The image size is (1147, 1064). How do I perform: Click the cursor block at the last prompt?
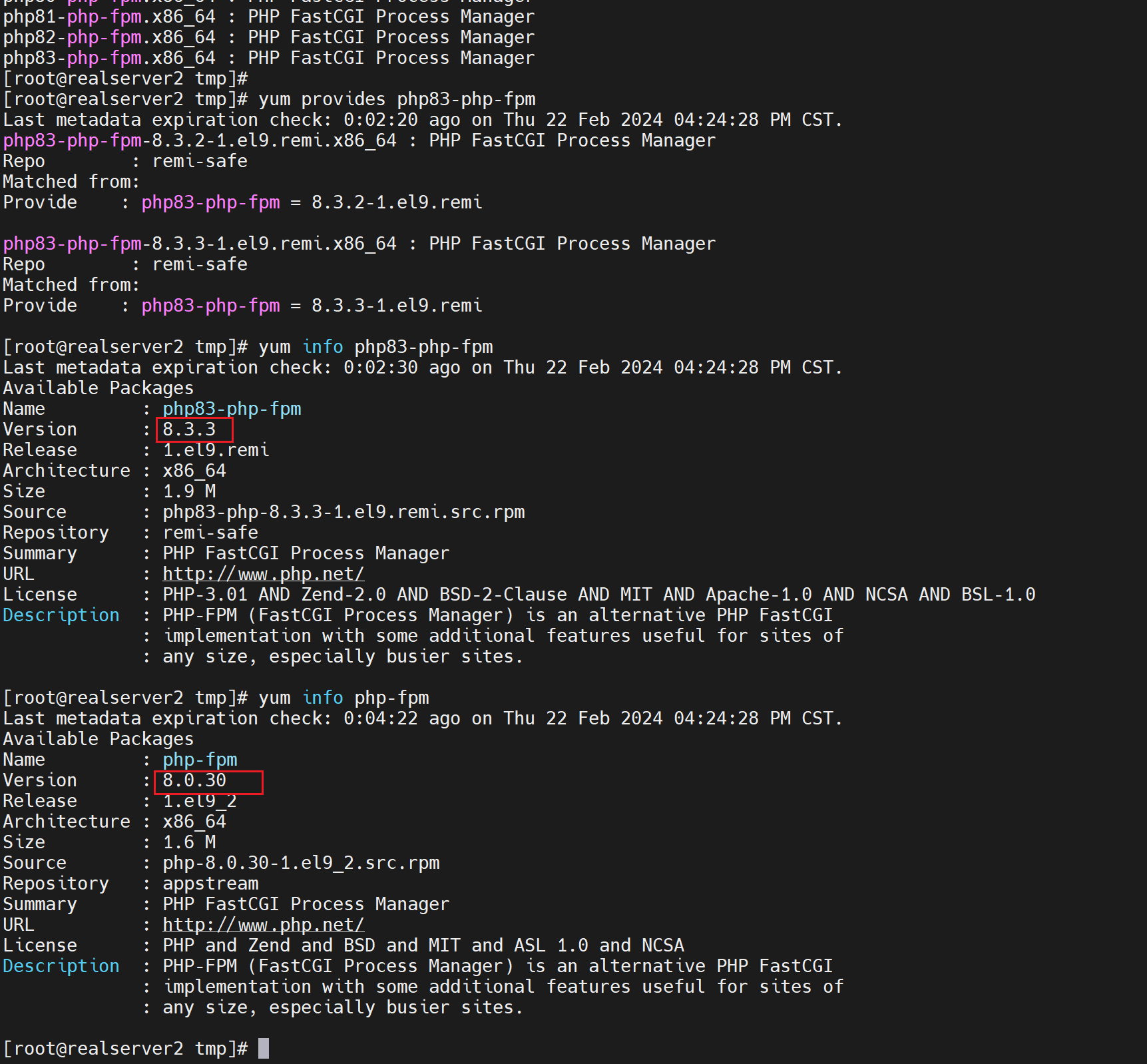264,1049
